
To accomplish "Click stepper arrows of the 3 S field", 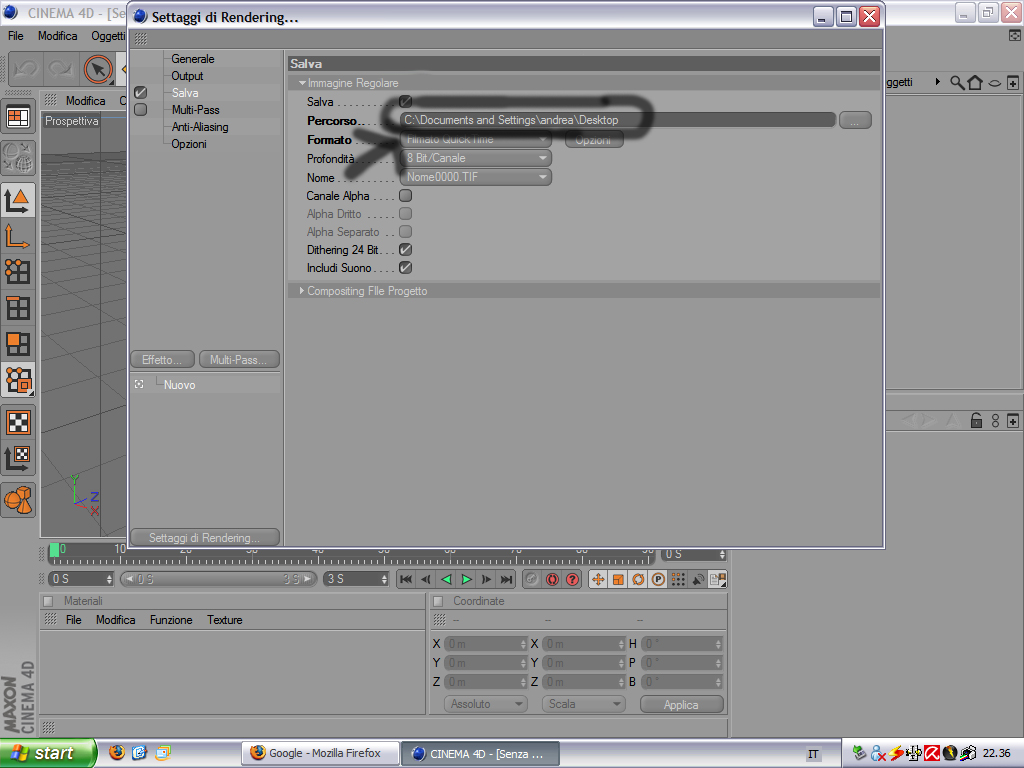I will tap(384, 579).
